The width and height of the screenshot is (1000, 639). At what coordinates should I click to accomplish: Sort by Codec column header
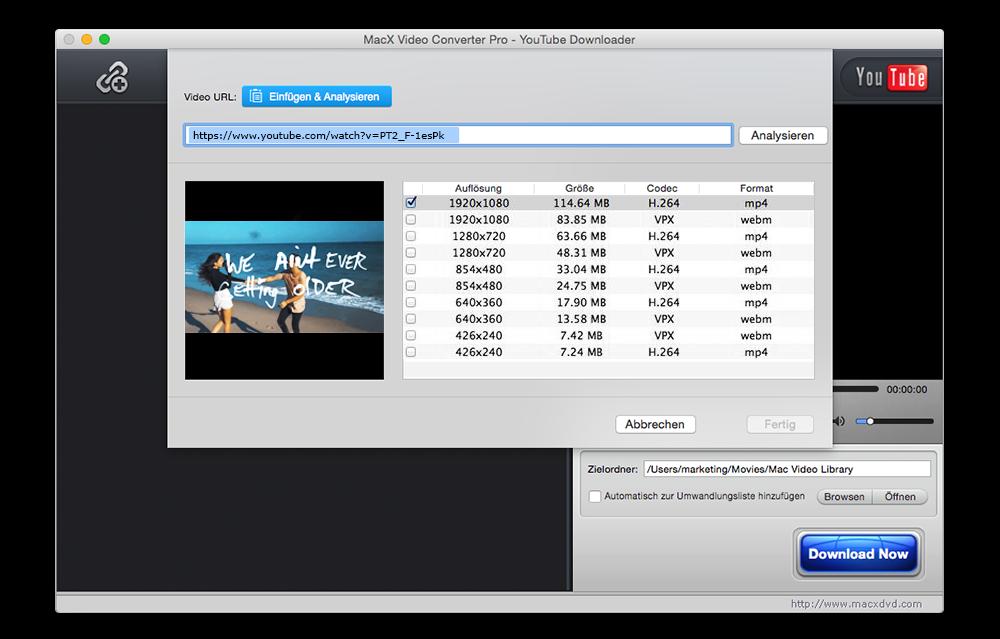[662, 188]
